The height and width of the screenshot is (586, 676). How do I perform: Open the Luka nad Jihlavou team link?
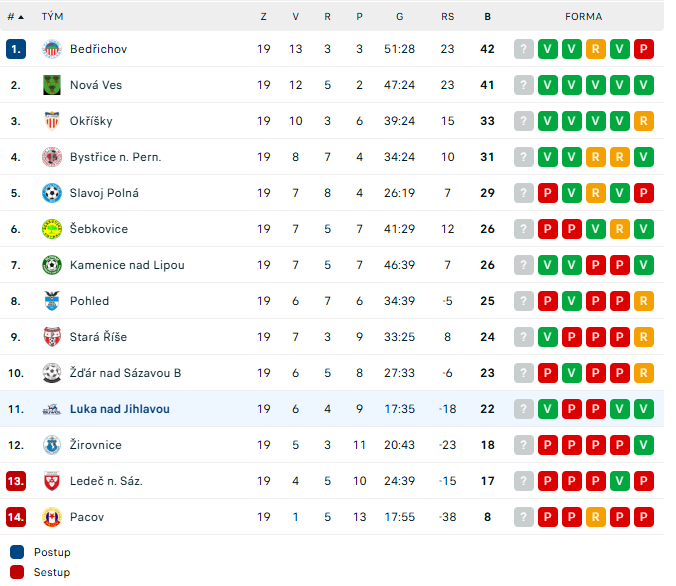(x=120, y=409)
